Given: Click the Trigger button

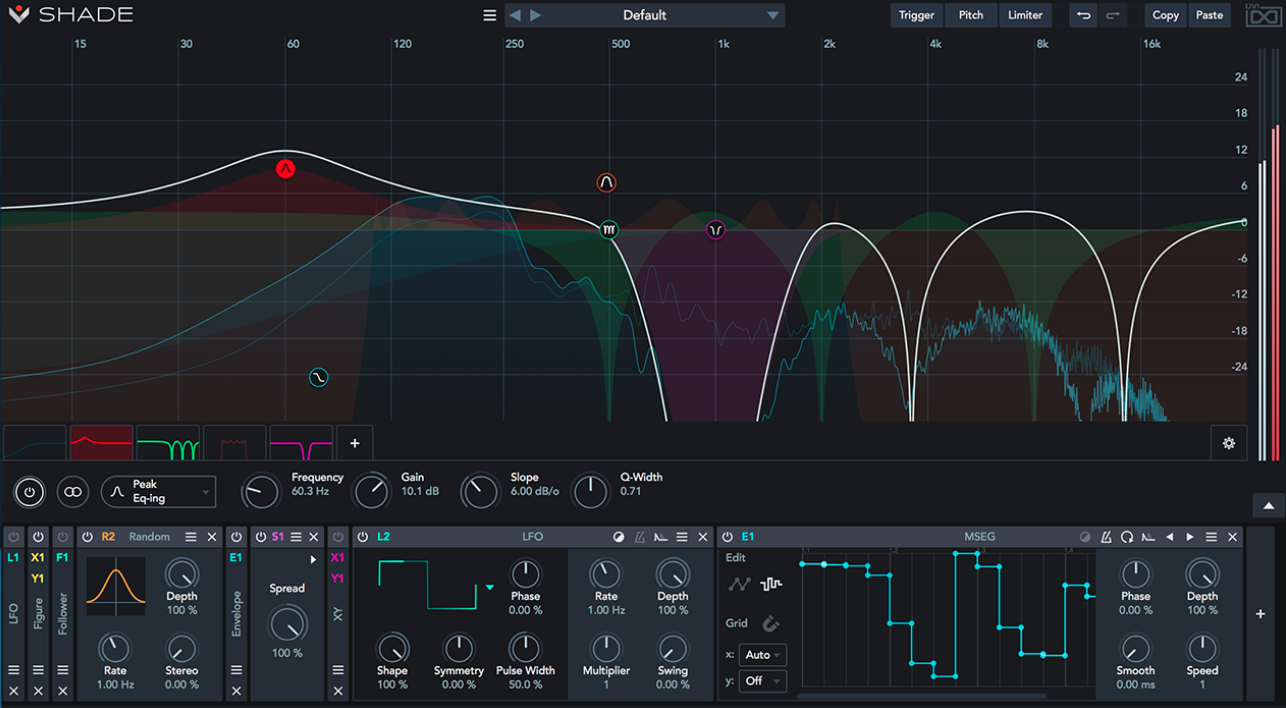Looking at the screenshot, I should coord(916,15).
